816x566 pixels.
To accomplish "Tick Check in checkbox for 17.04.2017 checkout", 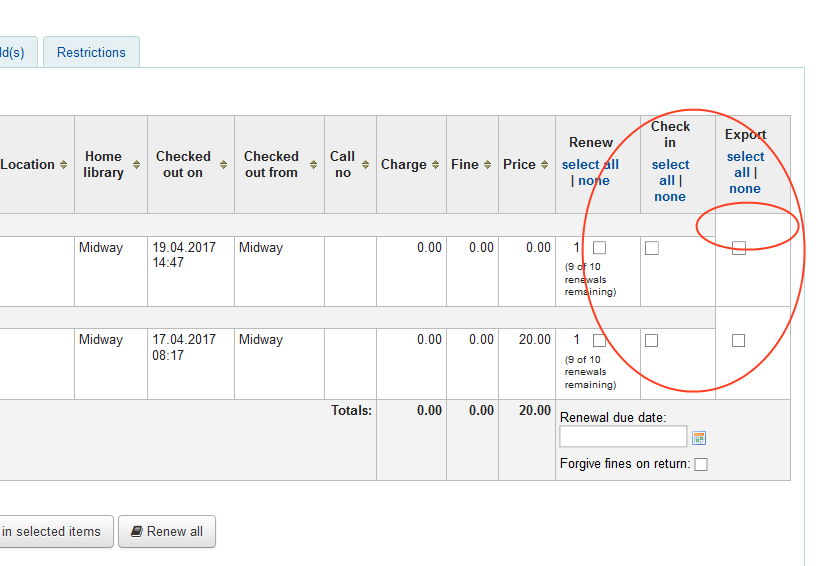I will 652,340.
